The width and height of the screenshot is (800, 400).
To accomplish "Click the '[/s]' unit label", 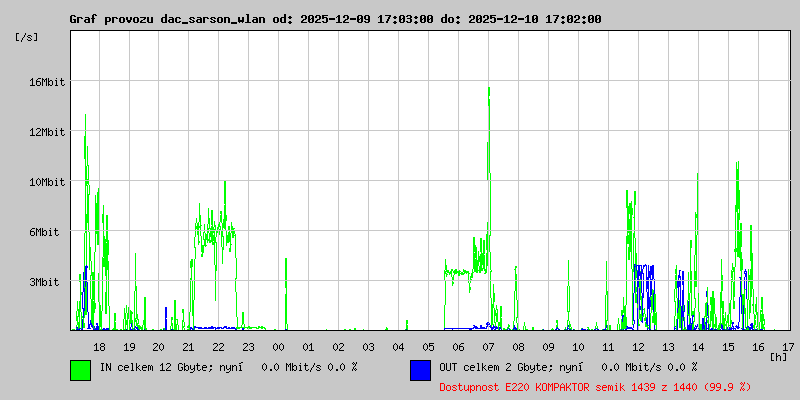I will pos(27,37).
